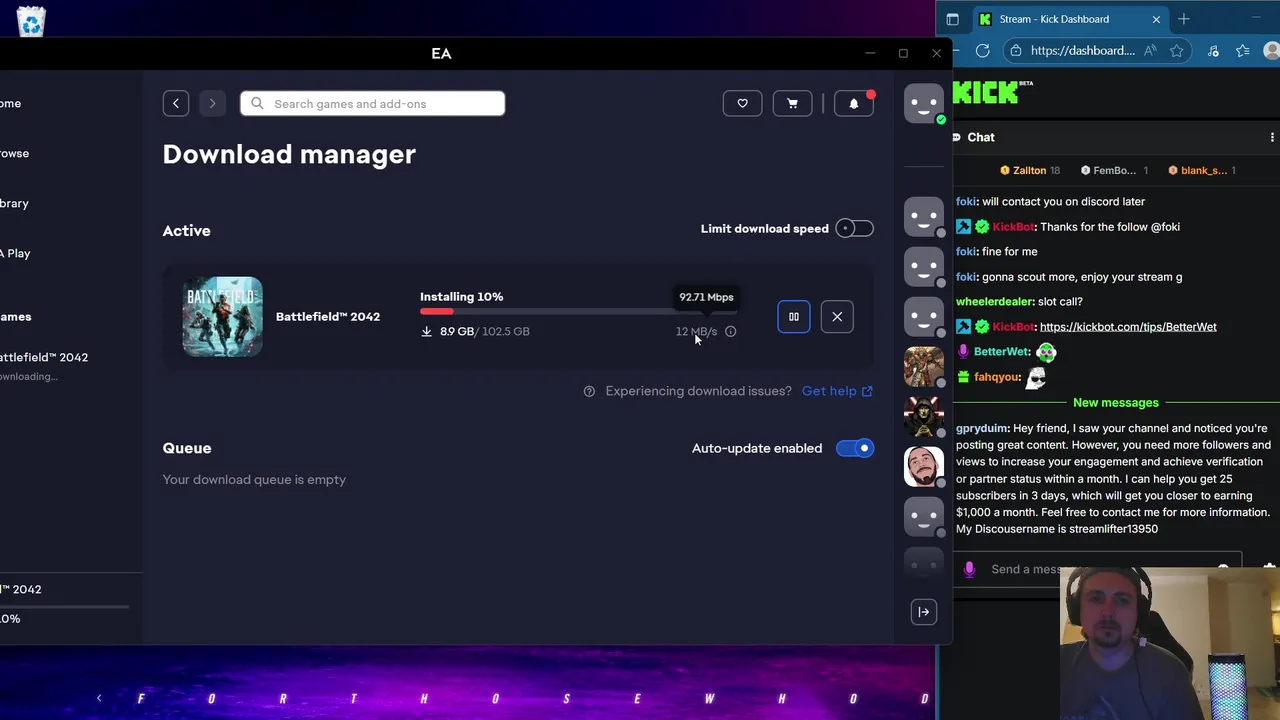Click the Search games and add-ons field
This screenshot has width=1280, height=720.
pos(372,103)
